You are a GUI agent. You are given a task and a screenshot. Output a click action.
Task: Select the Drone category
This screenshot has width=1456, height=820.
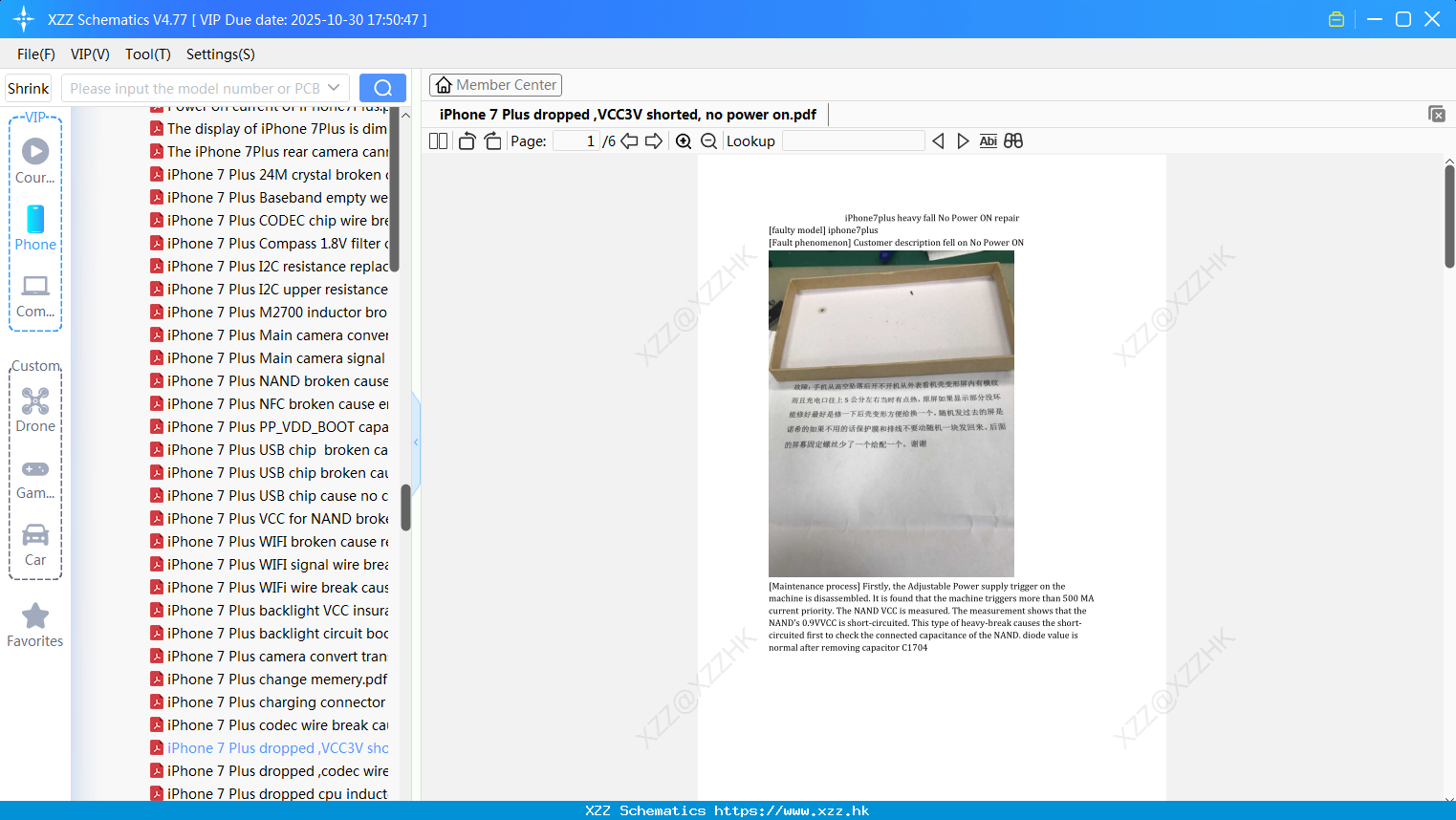click(35, 409)
